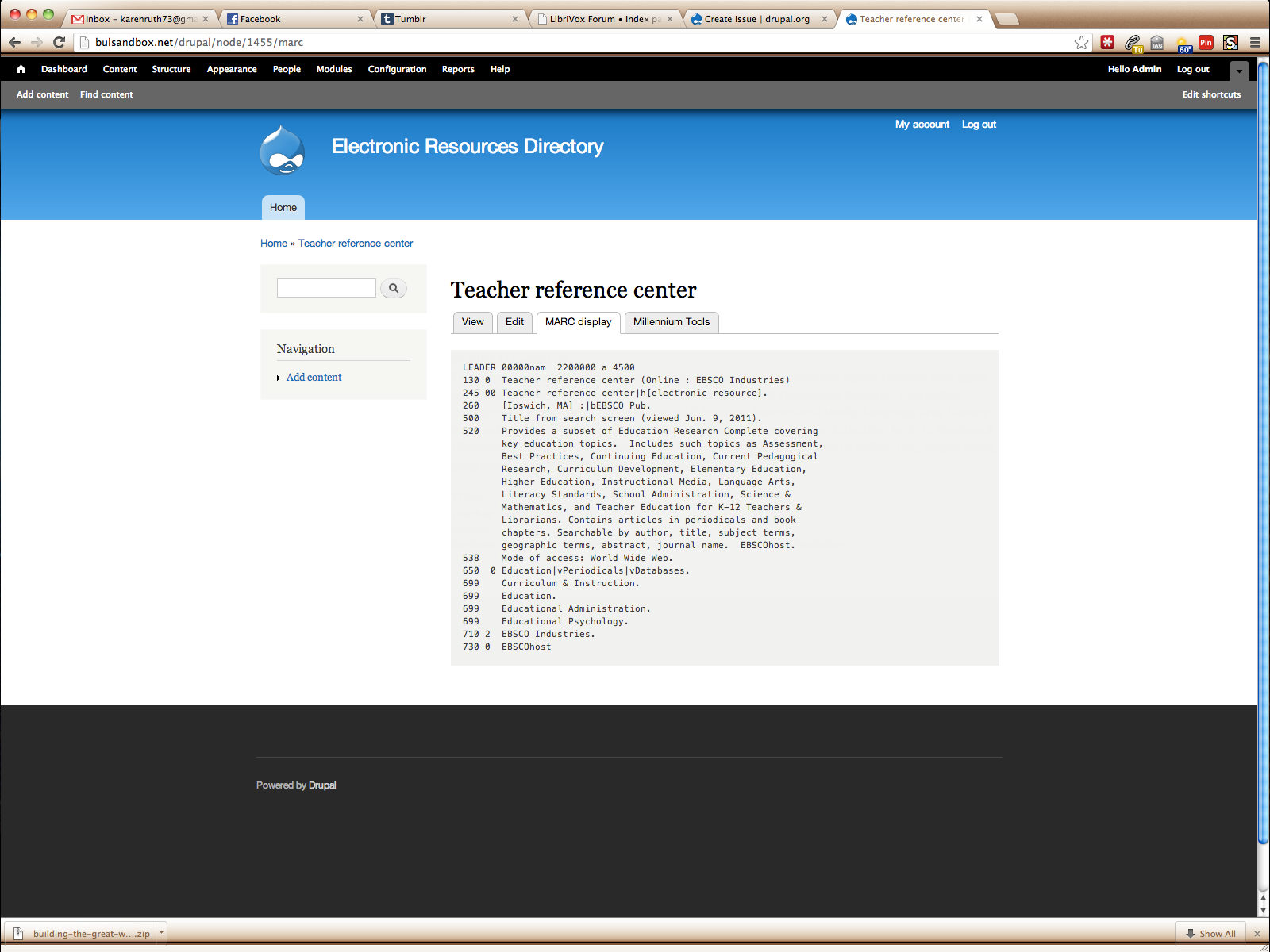Image resolution: width=1270 pixels, height=952 pixels.
Task: Switch to the Gmail Inbox tab
Action: [x=140, y=19]
